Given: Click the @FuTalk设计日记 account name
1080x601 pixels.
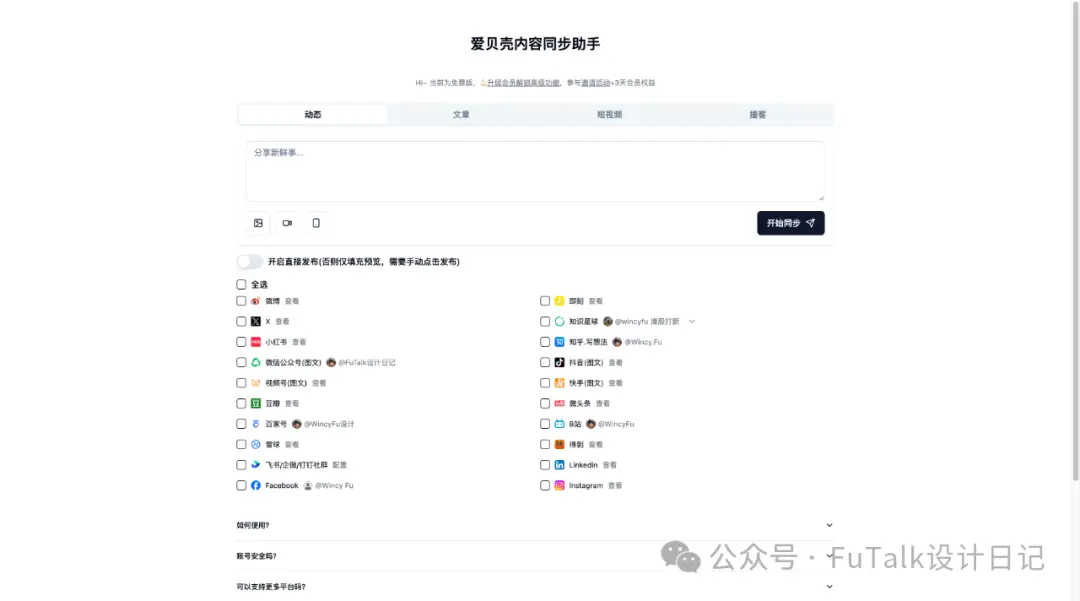Looking at the screenshot, I should [x=366, y=362].
